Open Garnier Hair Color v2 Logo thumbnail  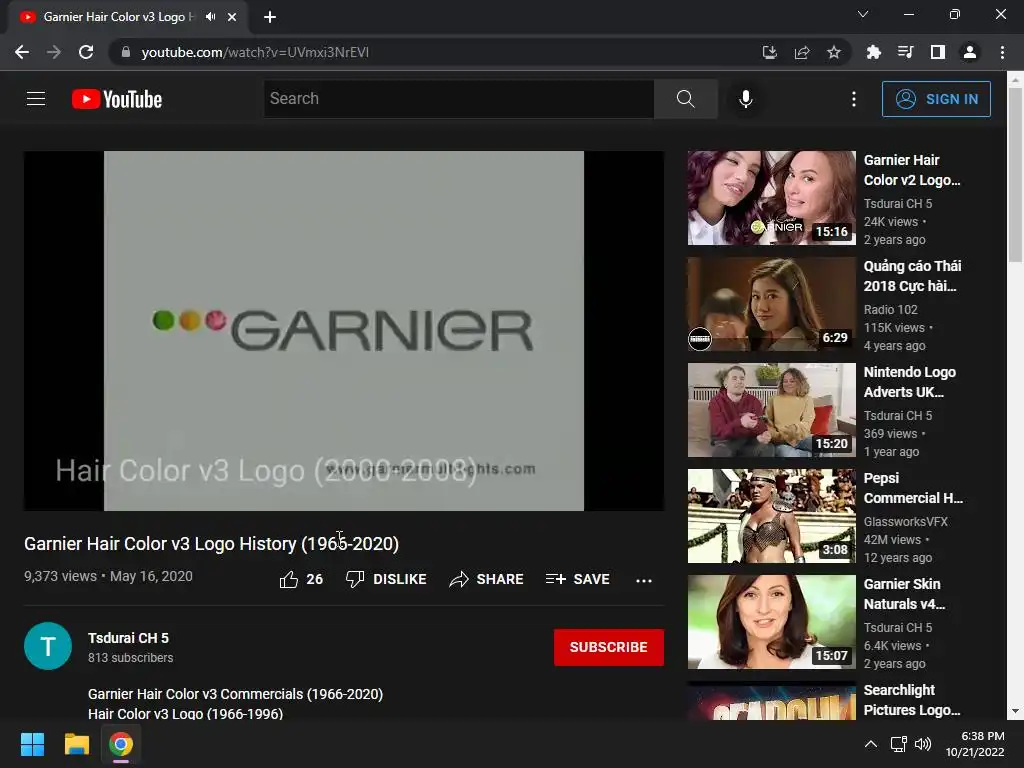[771, 198]
